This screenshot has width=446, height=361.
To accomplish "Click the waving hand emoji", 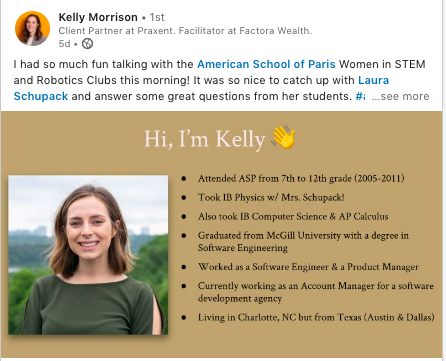I will 284,137.
